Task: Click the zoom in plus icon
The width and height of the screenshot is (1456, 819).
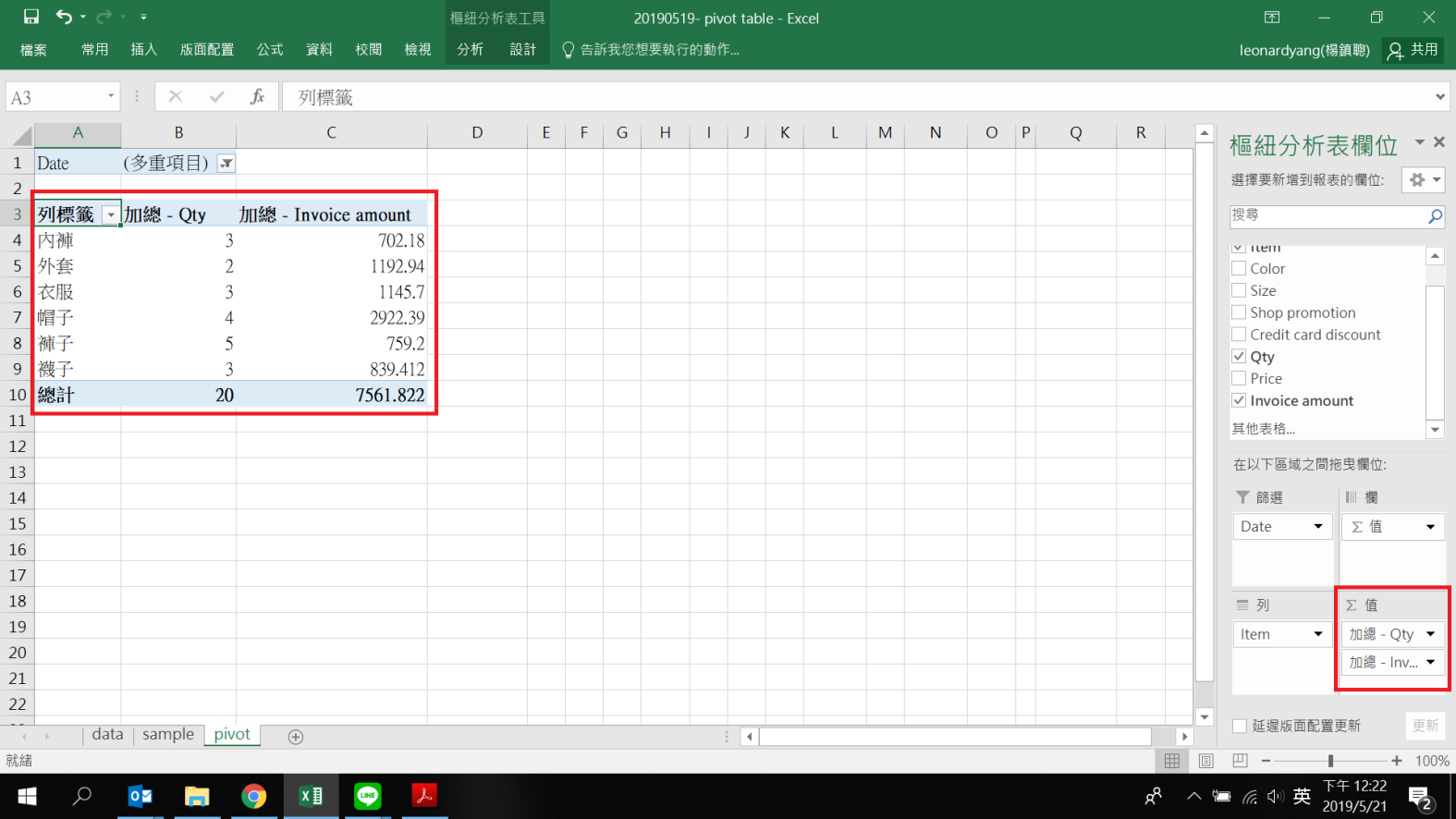Action: pos(1396,761)
